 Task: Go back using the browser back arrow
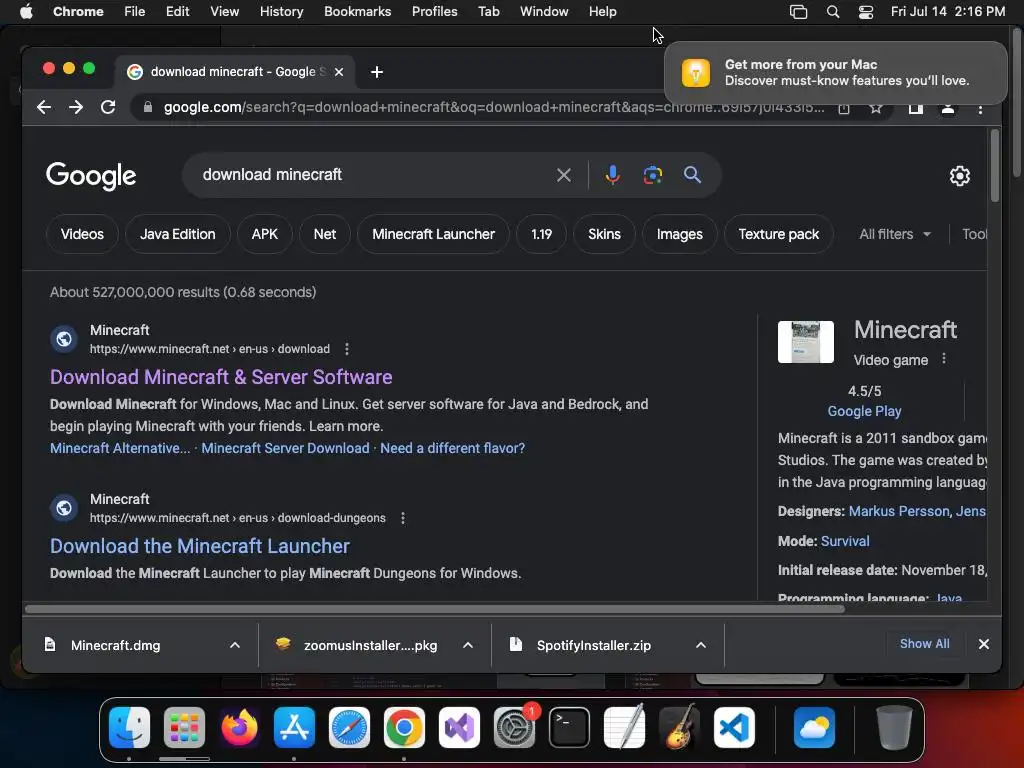coord(44,107)
